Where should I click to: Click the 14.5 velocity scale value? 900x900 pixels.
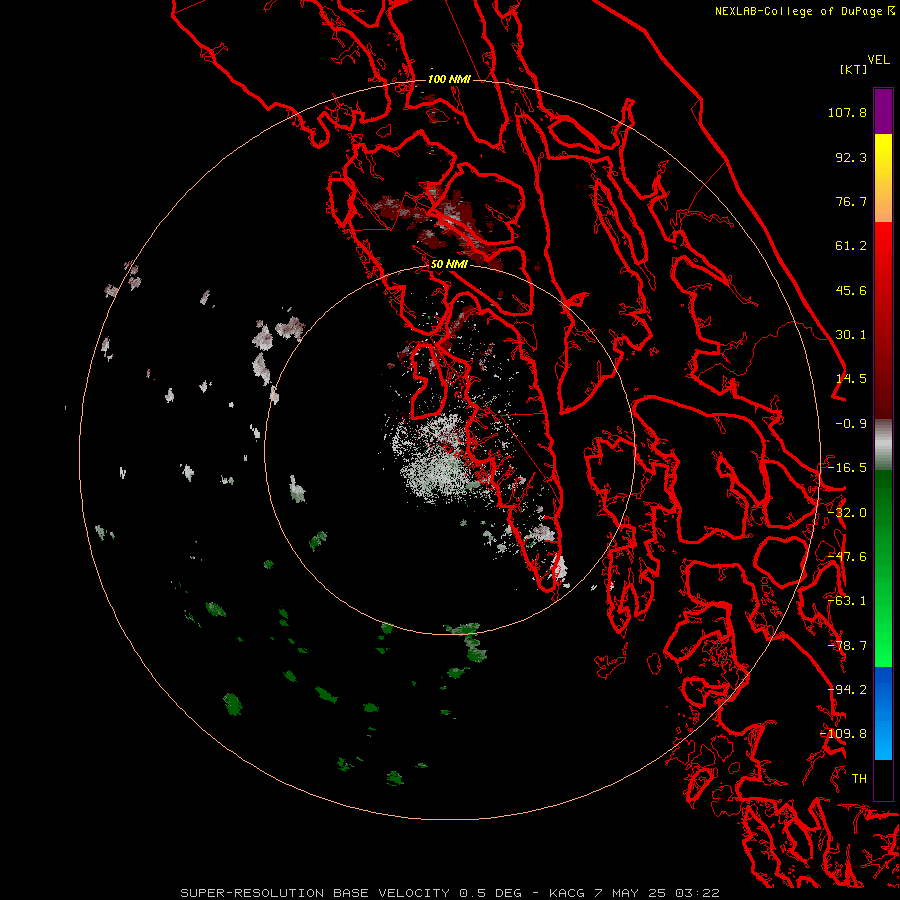[x=851, y=379]
